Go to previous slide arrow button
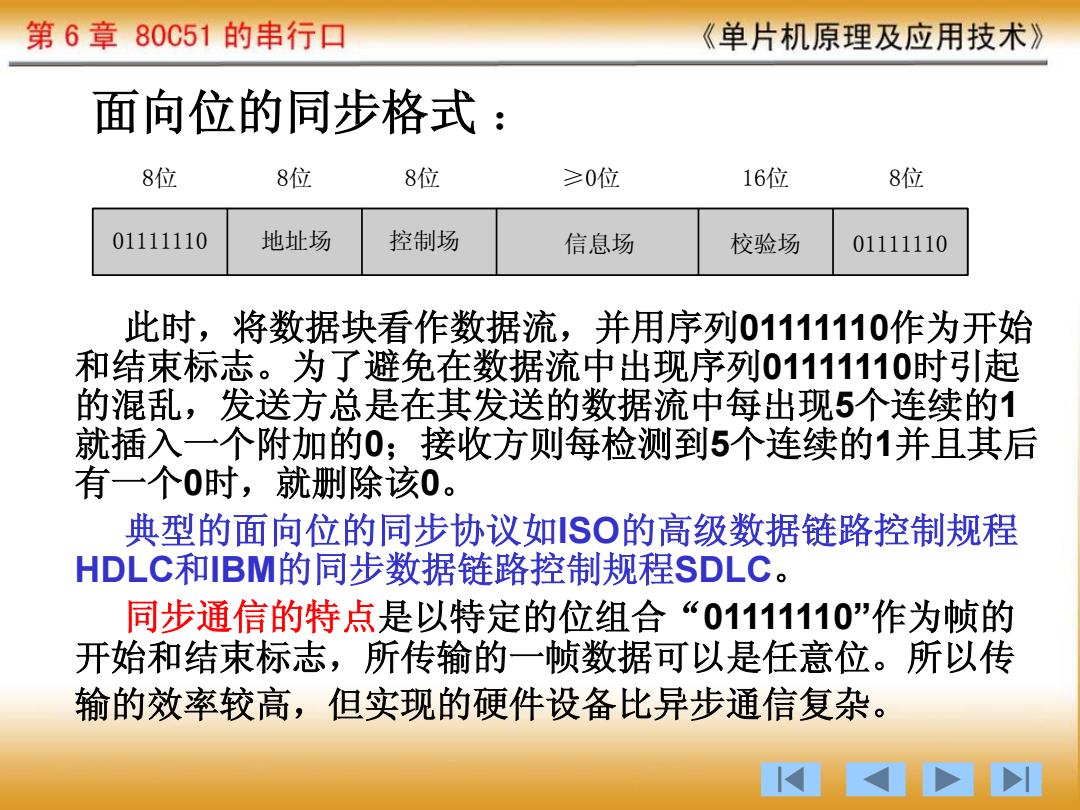Image resolution: width=1080 pixels, height=810 pixels. (x=875, y=780)
